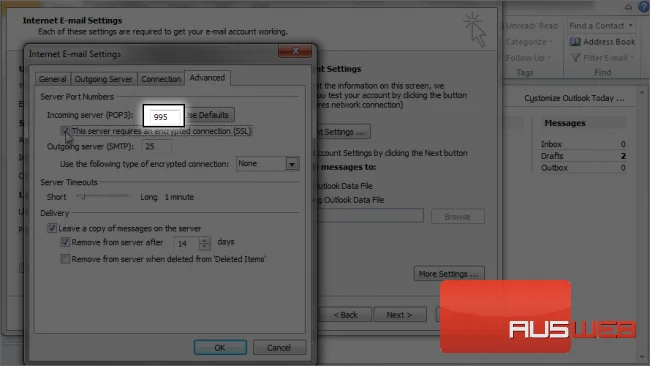The width and height of the screenshot is (650, 366).
Task: Open the Address Book in Outlook ribbon
Action: [602, 42]
